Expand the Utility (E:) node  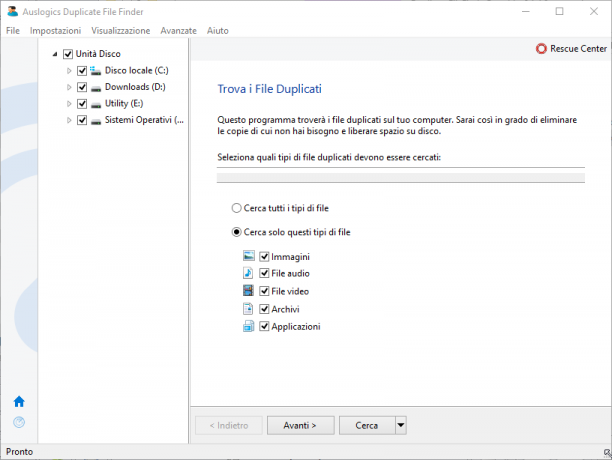point(69,104)
